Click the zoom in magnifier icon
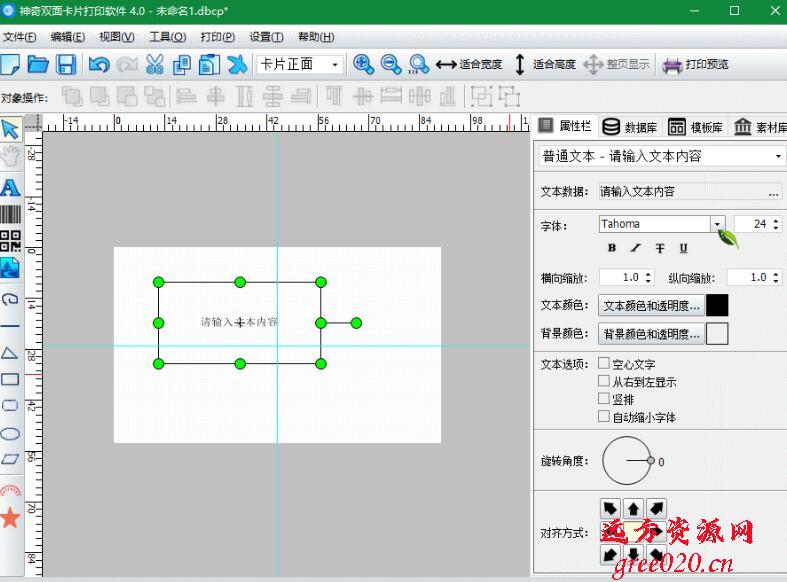Viewport: 787px width, 582px height. tap(363, 65)
